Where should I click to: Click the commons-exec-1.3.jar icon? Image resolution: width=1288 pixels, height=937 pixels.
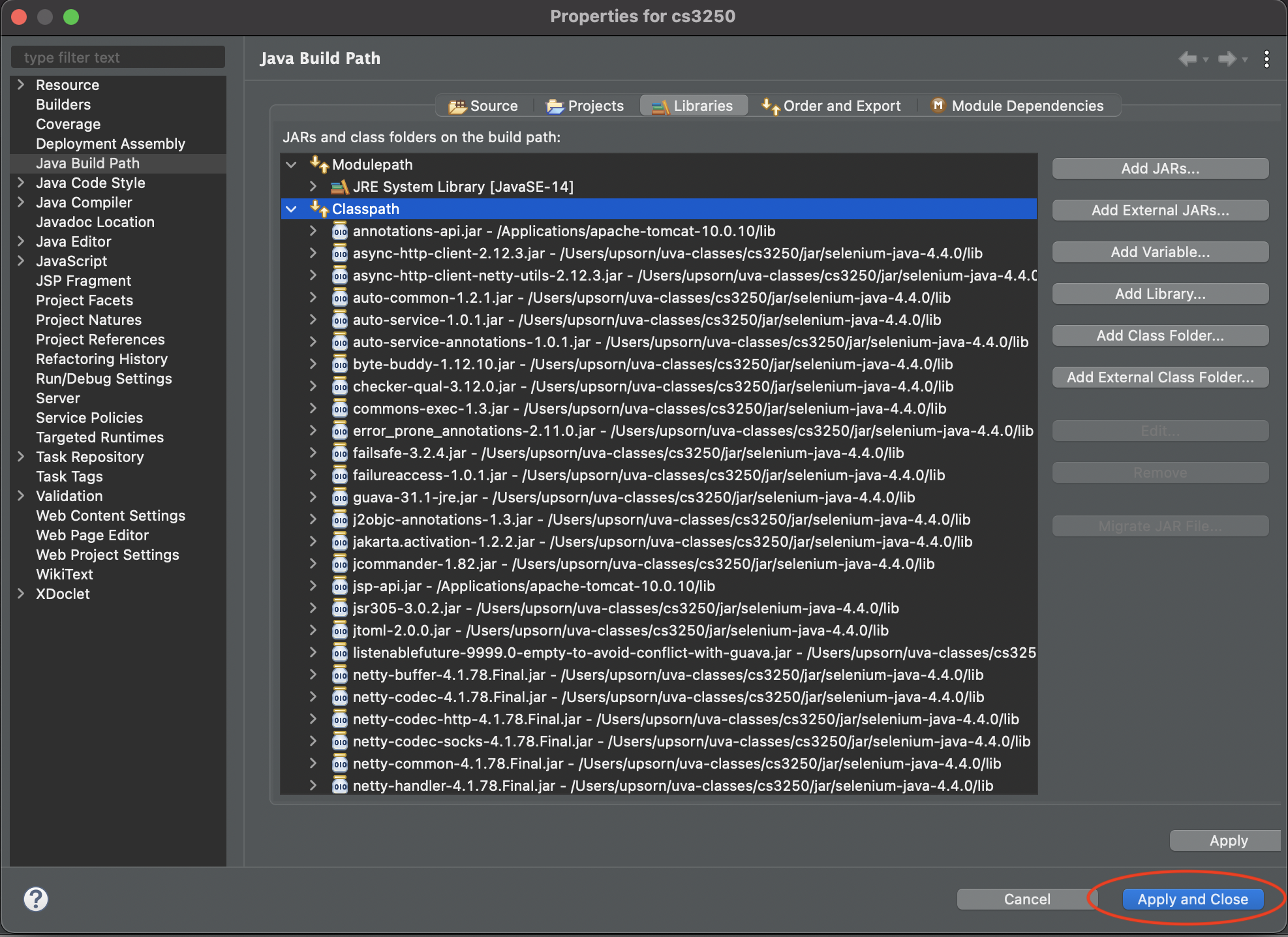click(x=339, y=408)
